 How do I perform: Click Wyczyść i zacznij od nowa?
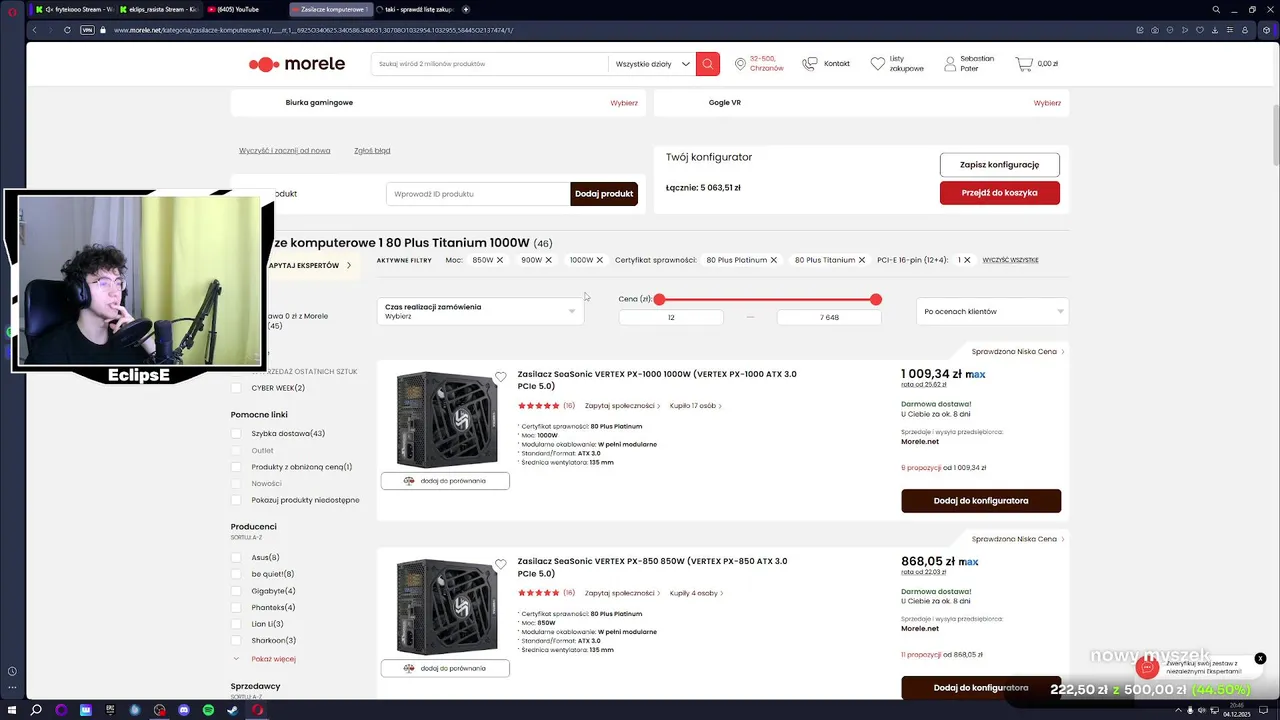click(x=284, y=151)
